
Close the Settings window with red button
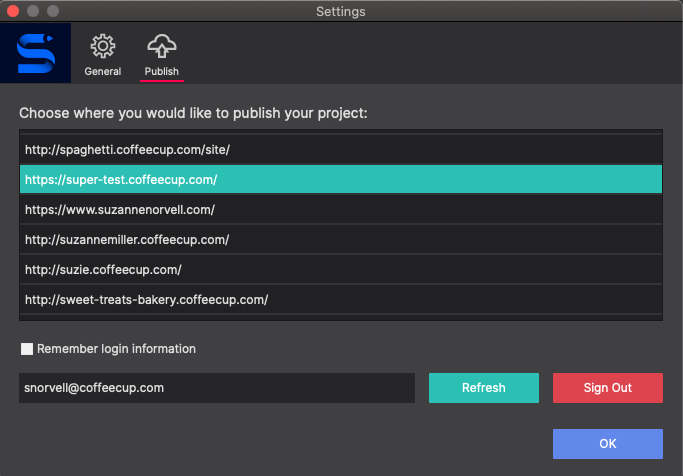coord(13,11)
